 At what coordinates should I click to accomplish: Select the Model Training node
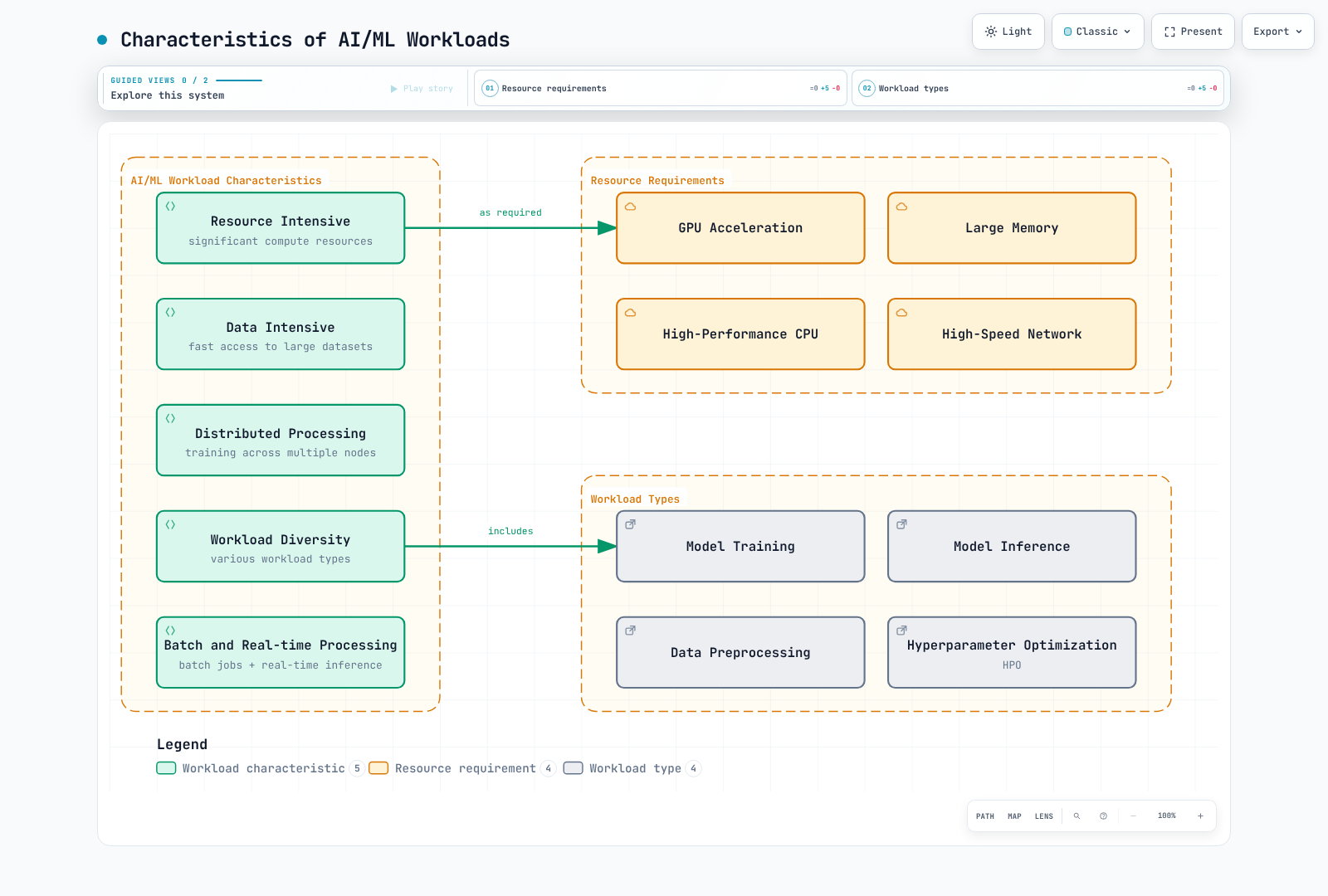pyautogui.click(x=740, y=547)
